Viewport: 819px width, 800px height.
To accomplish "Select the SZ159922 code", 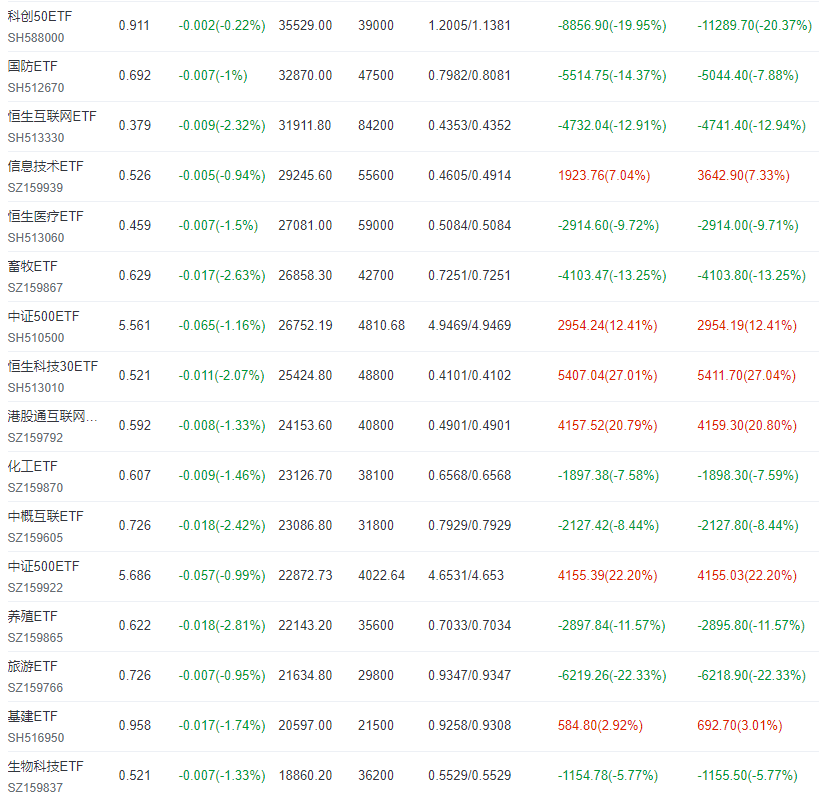I will [35, 588].
